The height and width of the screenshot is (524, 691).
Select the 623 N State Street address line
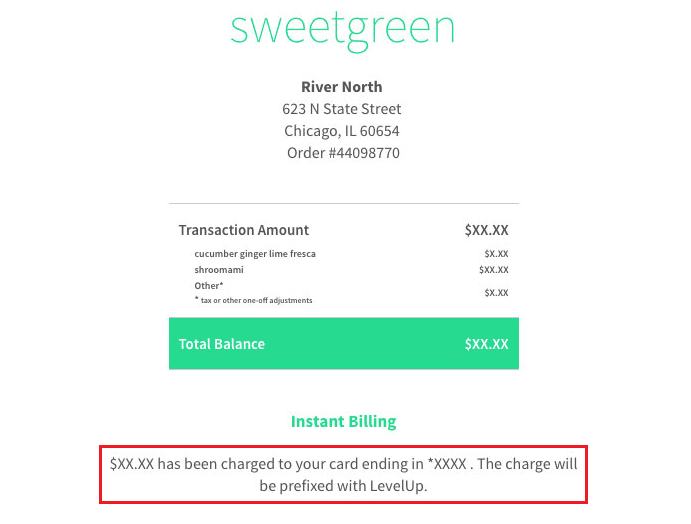(342, 109)
